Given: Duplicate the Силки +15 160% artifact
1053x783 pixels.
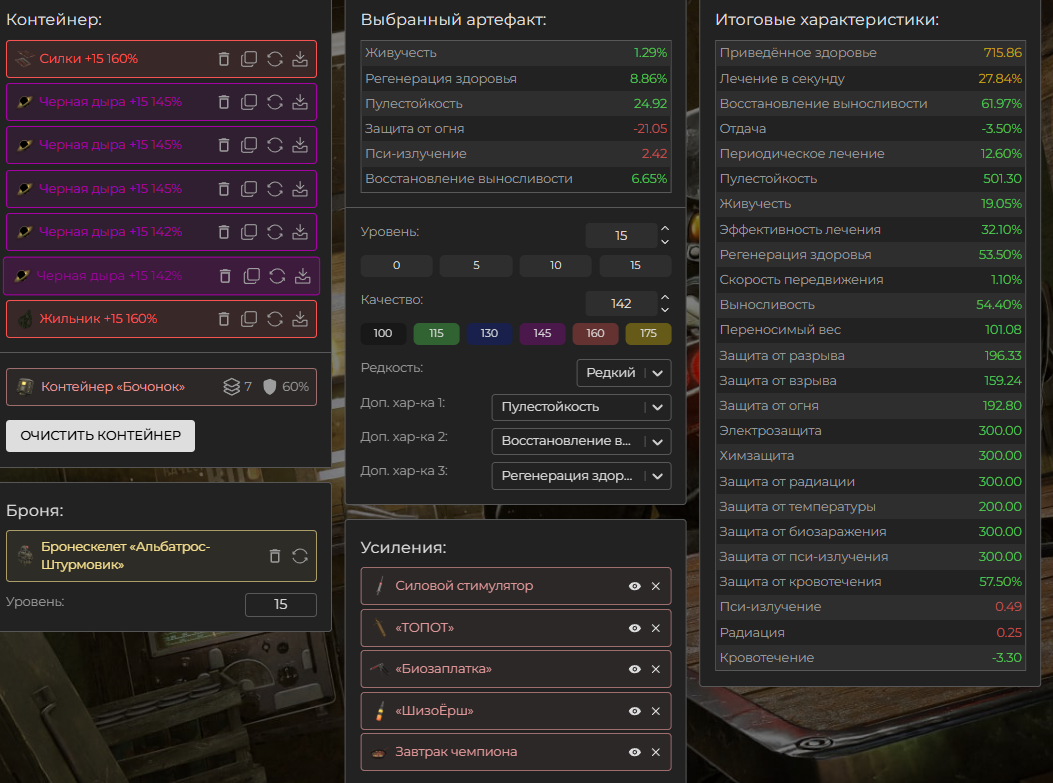Looking at the screenshot, I should coord(249,59).
